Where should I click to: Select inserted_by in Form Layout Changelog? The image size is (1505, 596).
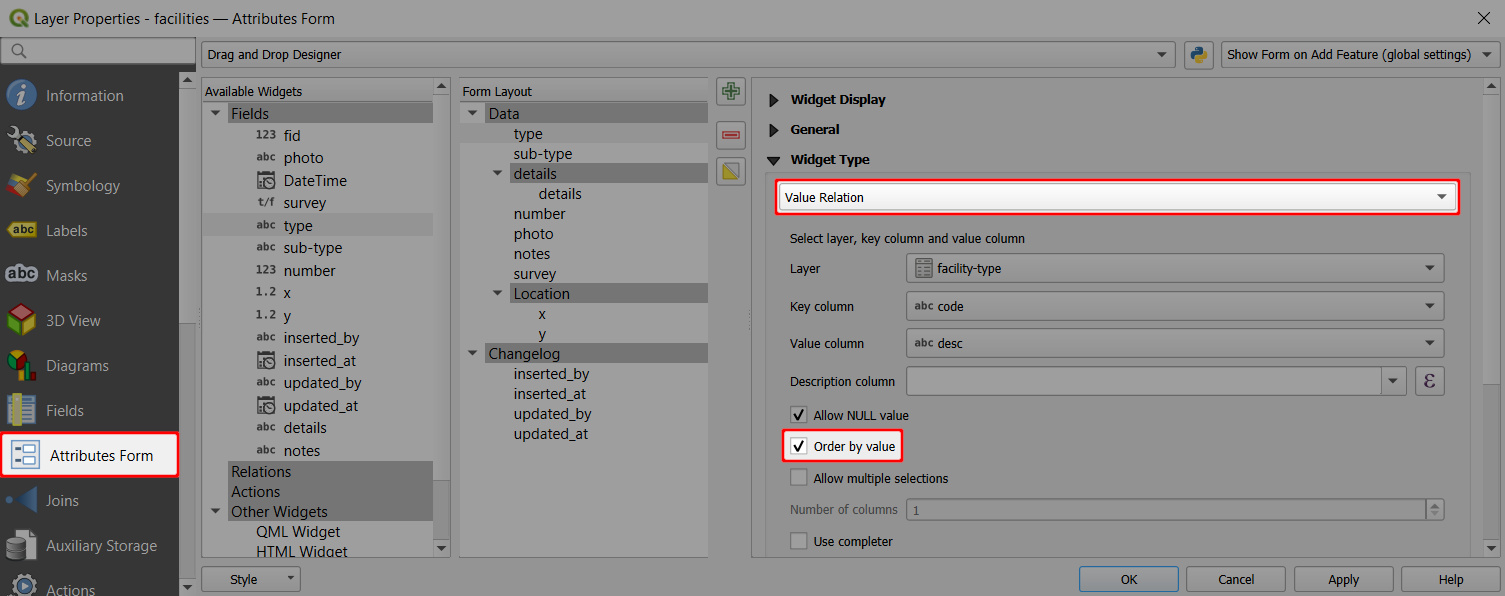pos(551,374)
